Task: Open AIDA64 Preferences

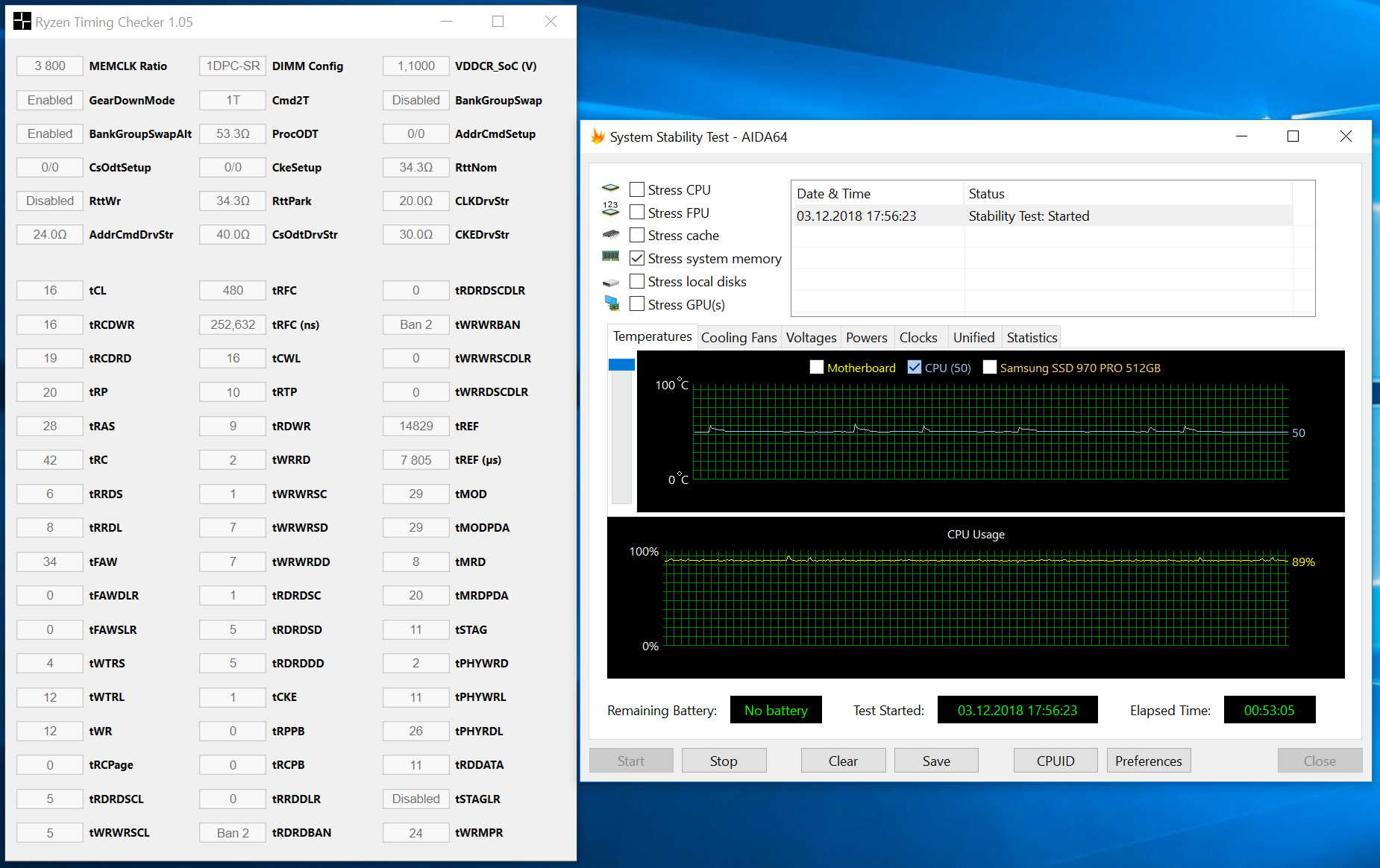Action: pyautogui.click(x=1149, y=761)
